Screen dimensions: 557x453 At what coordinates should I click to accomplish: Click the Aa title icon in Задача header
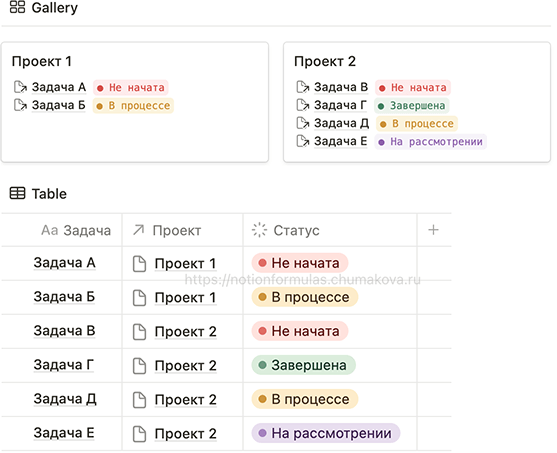49,230
